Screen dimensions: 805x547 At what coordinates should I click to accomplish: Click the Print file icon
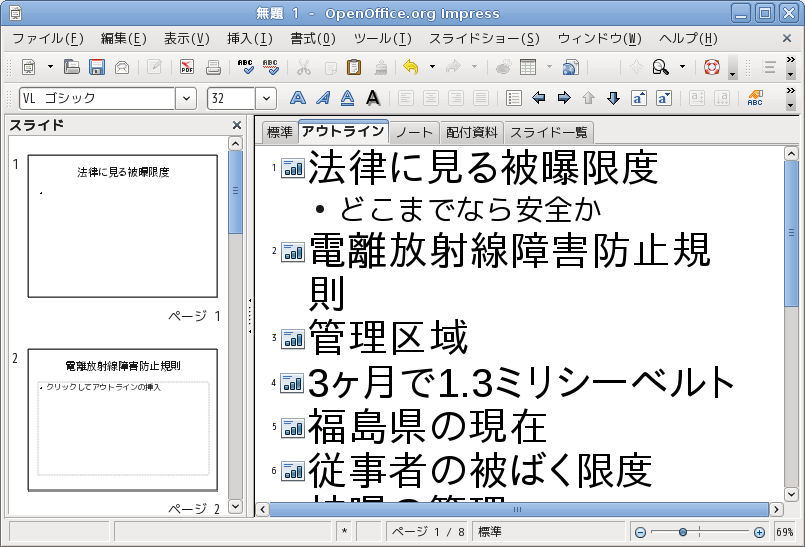[x=212, y=68]
